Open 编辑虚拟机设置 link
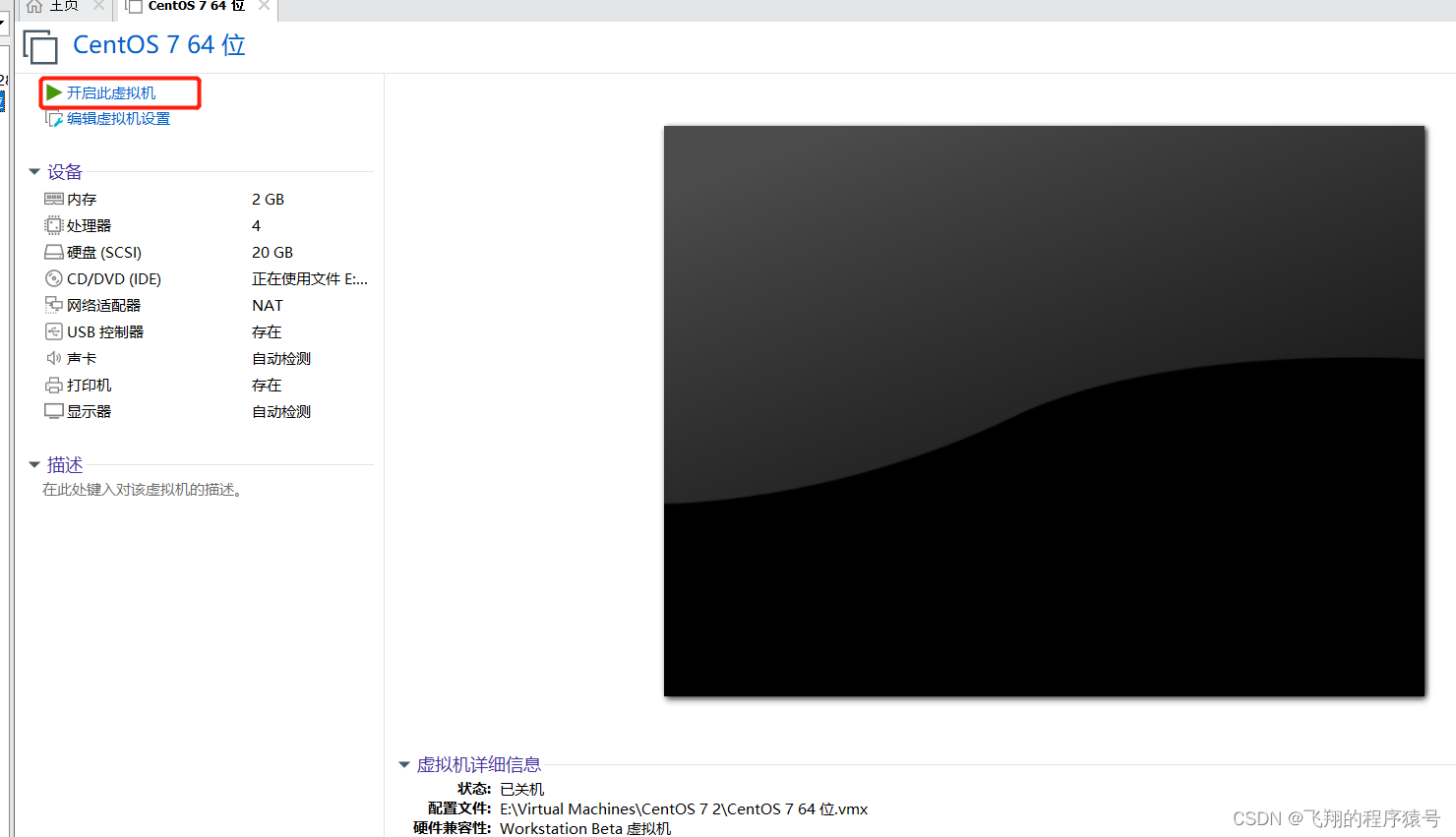This screenshot has width=1456, height=837. 118,119
